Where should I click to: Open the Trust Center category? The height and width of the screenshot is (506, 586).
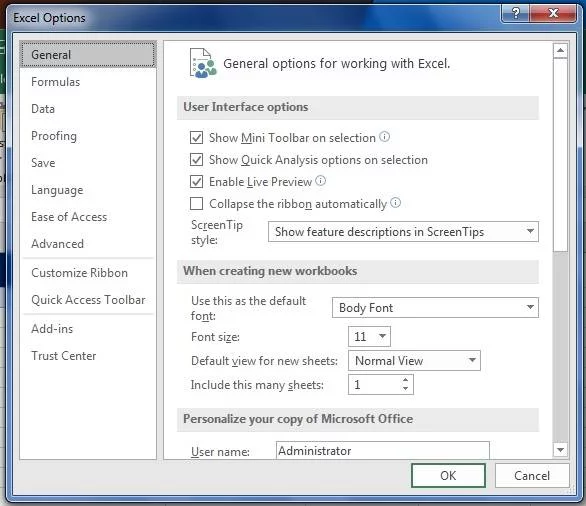(x=88, y=356)
